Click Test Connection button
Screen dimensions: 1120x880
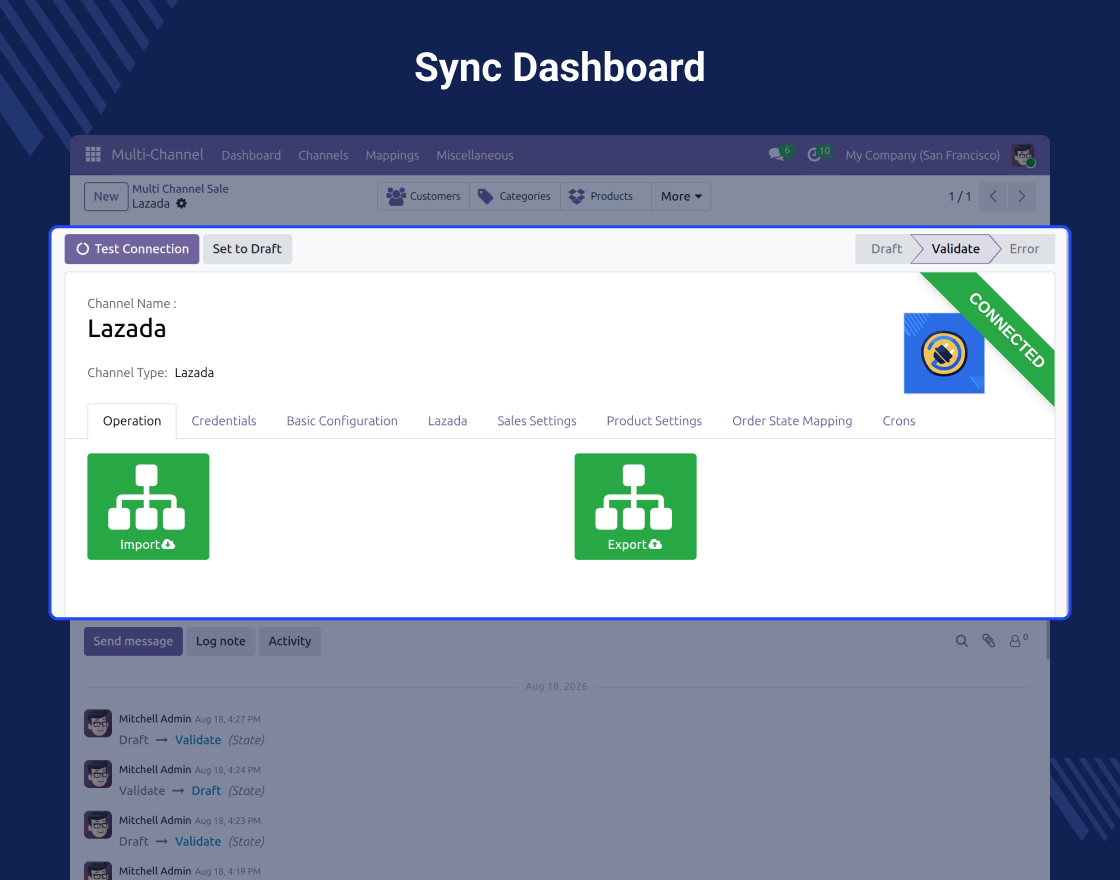132,249
